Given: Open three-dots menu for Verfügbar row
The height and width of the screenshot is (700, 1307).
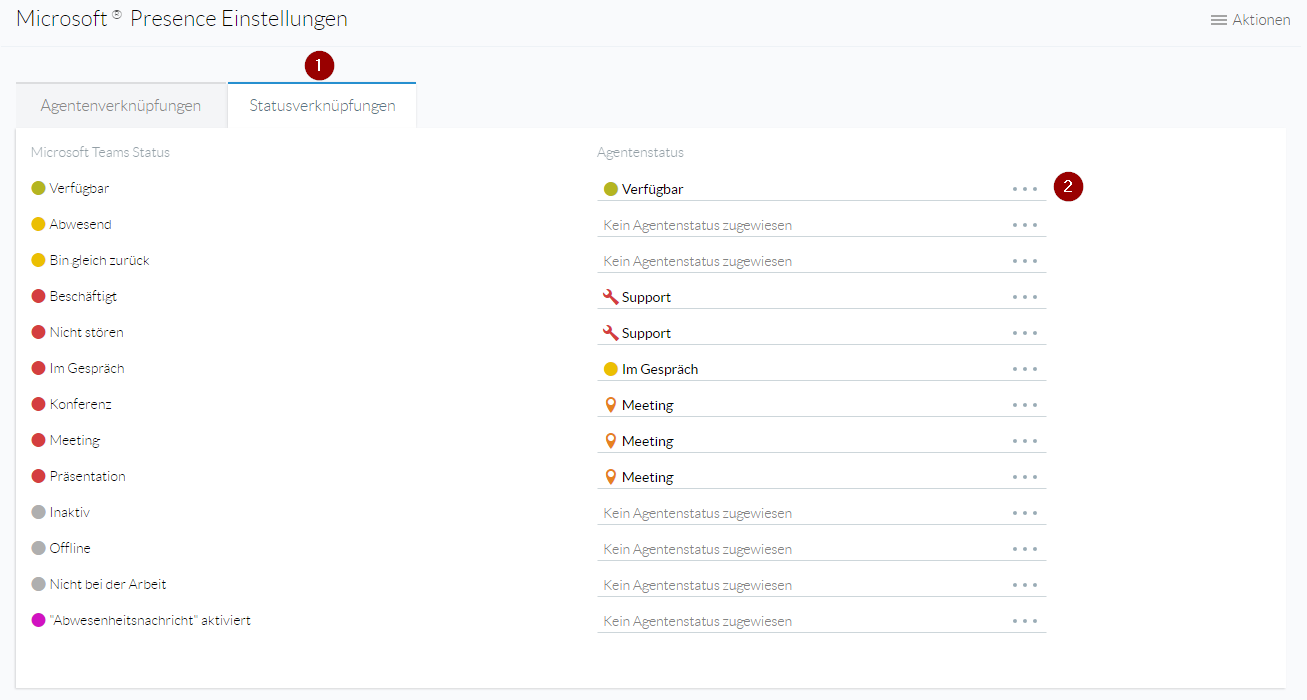Looking at the screenshot, I should coord(1025,189).
